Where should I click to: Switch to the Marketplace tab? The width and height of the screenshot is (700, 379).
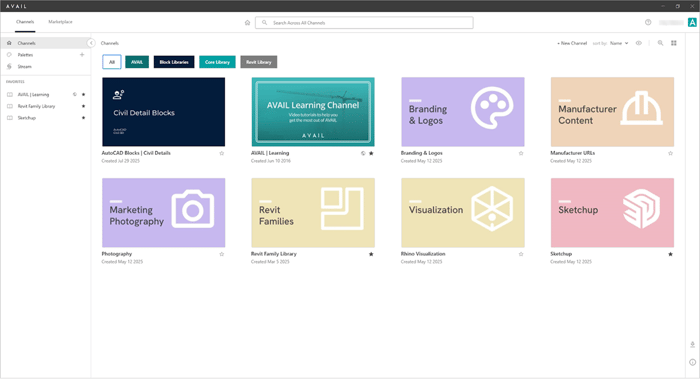(60, 22)
